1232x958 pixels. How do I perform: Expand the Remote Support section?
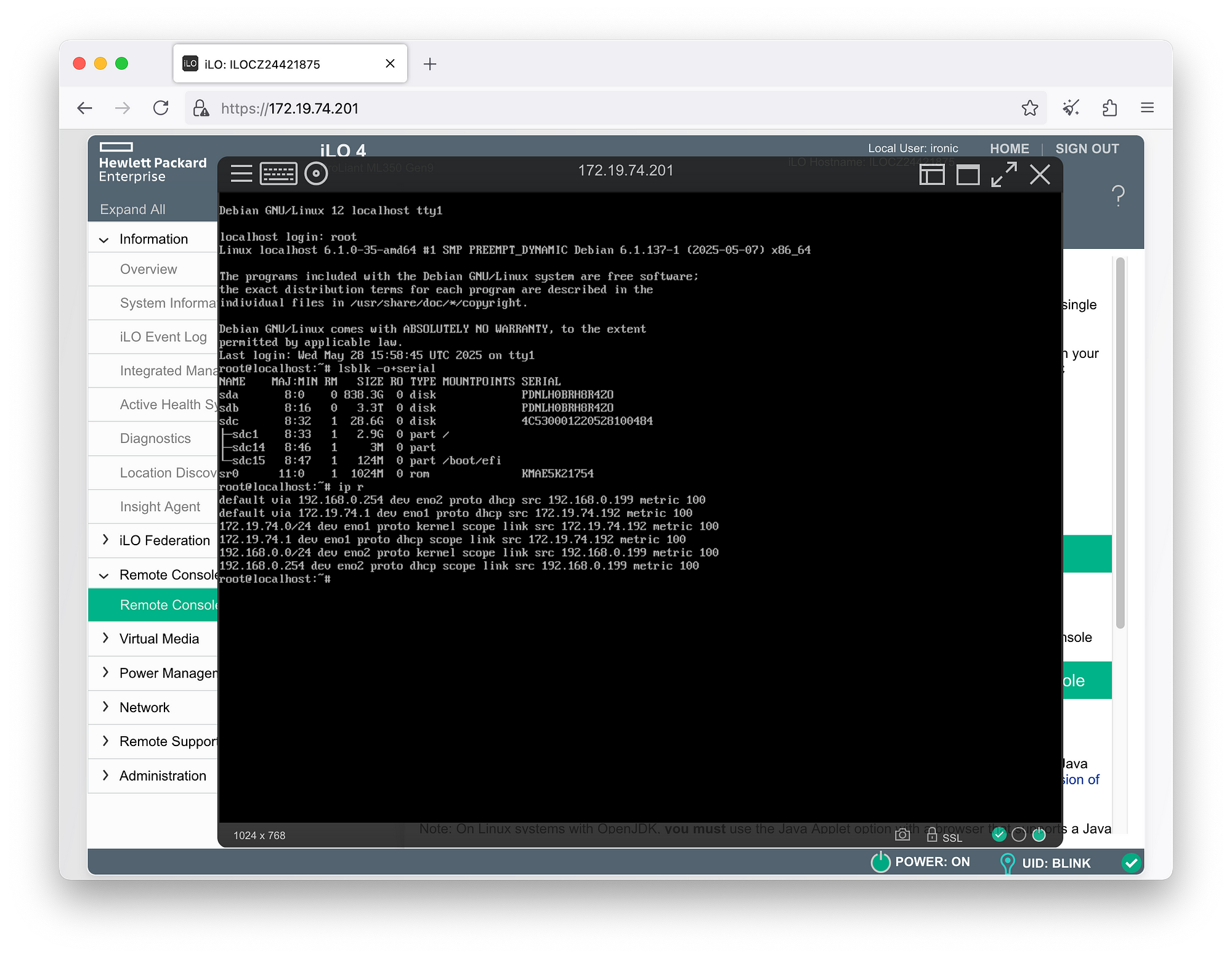pyautogui.click(x=105, y=741)
